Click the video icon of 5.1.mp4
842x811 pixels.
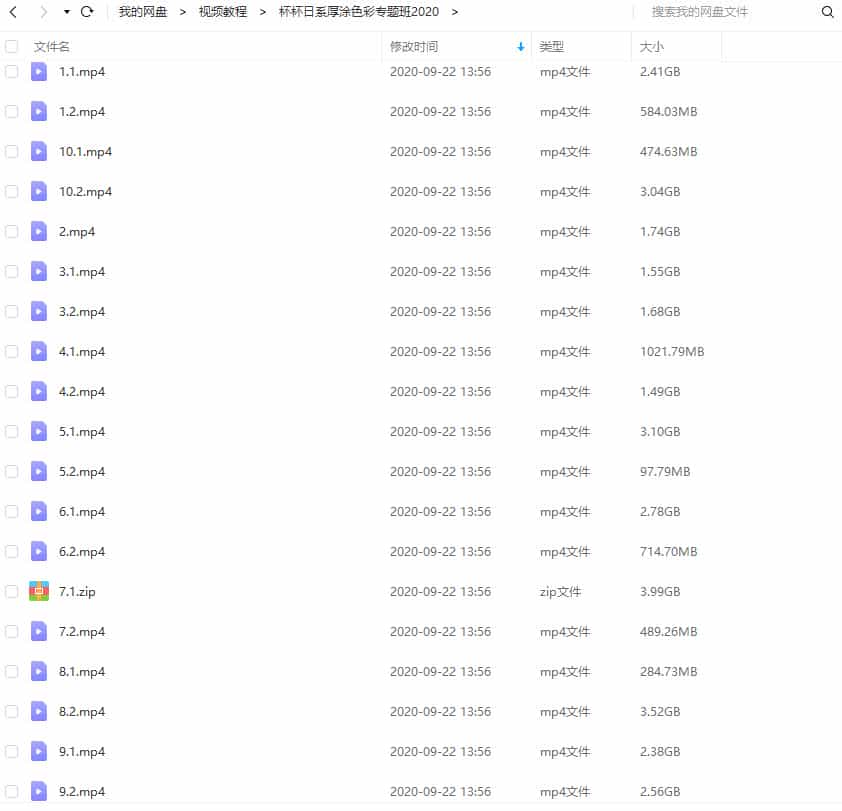[x=39, y=432]
